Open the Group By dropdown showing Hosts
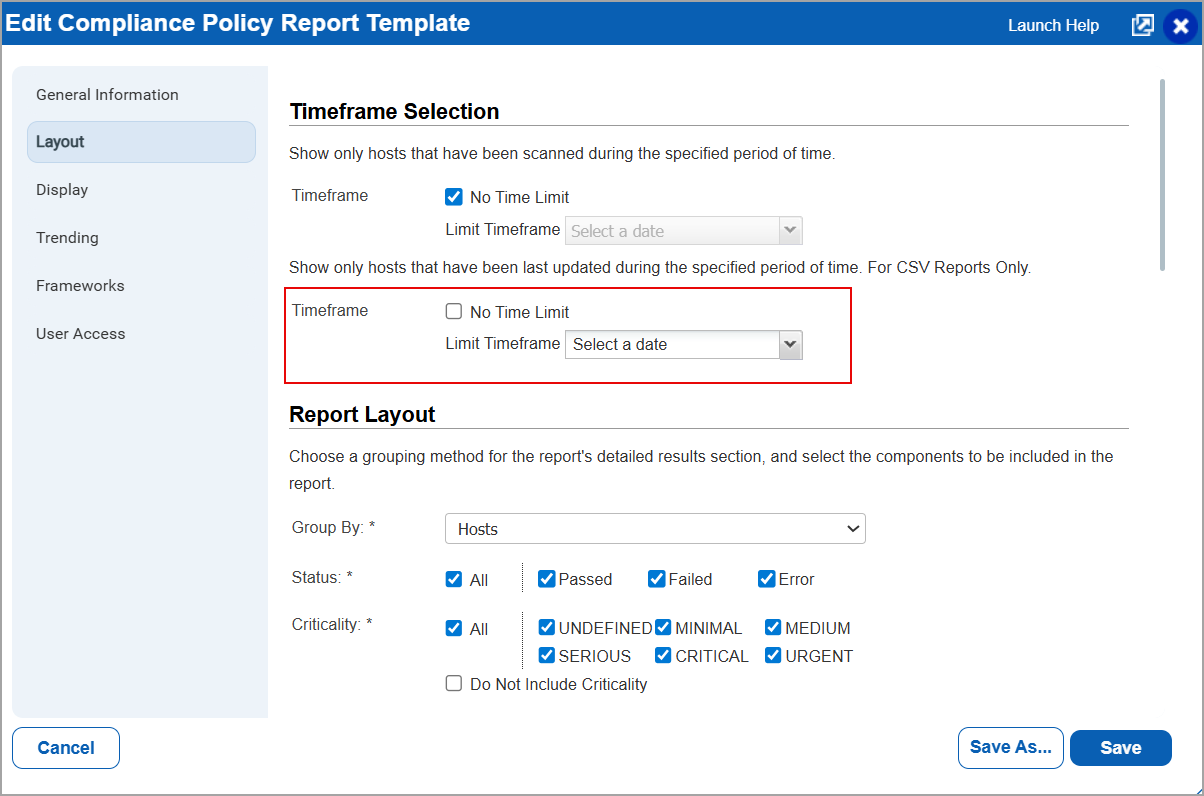This screenshot has height=796, width=1204. coord(655,528)
